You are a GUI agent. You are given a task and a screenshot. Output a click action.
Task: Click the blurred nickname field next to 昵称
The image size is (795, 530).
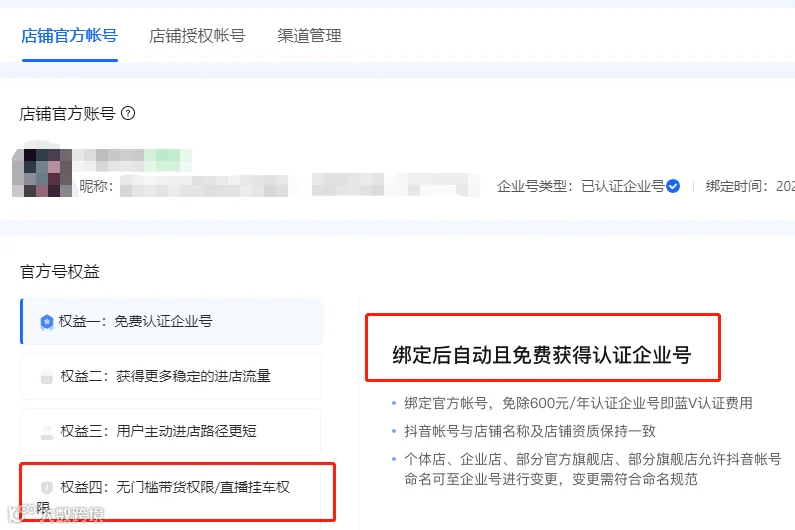click(299, 185)
